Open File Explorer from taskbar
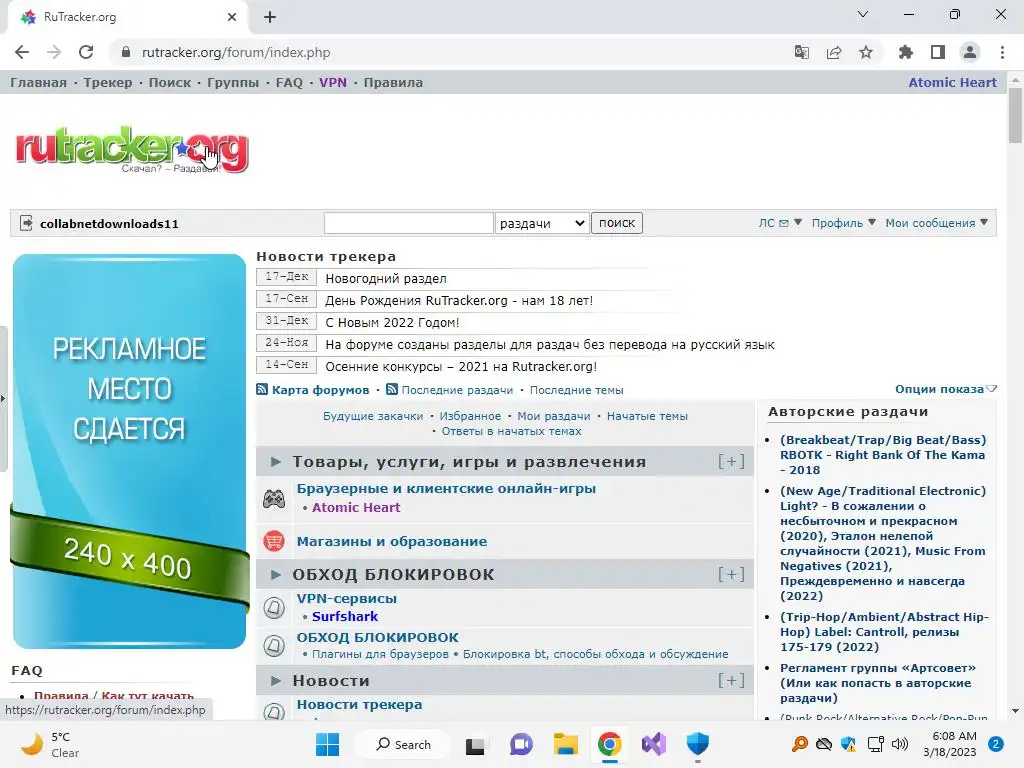The height and width of the screenshot is (768, 1024). [566, 744]
